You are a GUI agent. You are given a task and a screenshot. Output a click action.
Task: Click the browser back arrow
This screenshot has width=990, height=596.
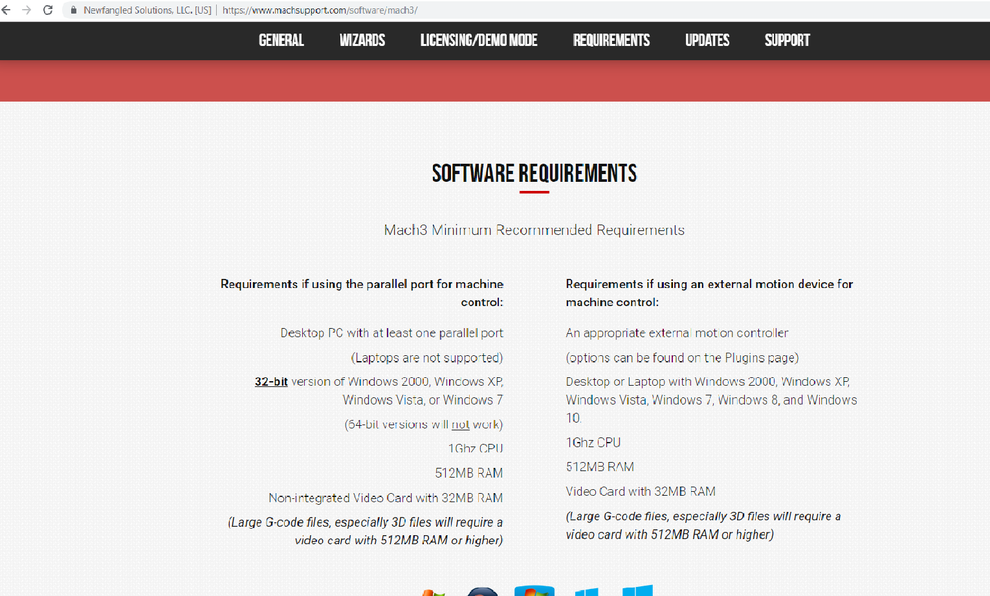[x=8, y=10]
